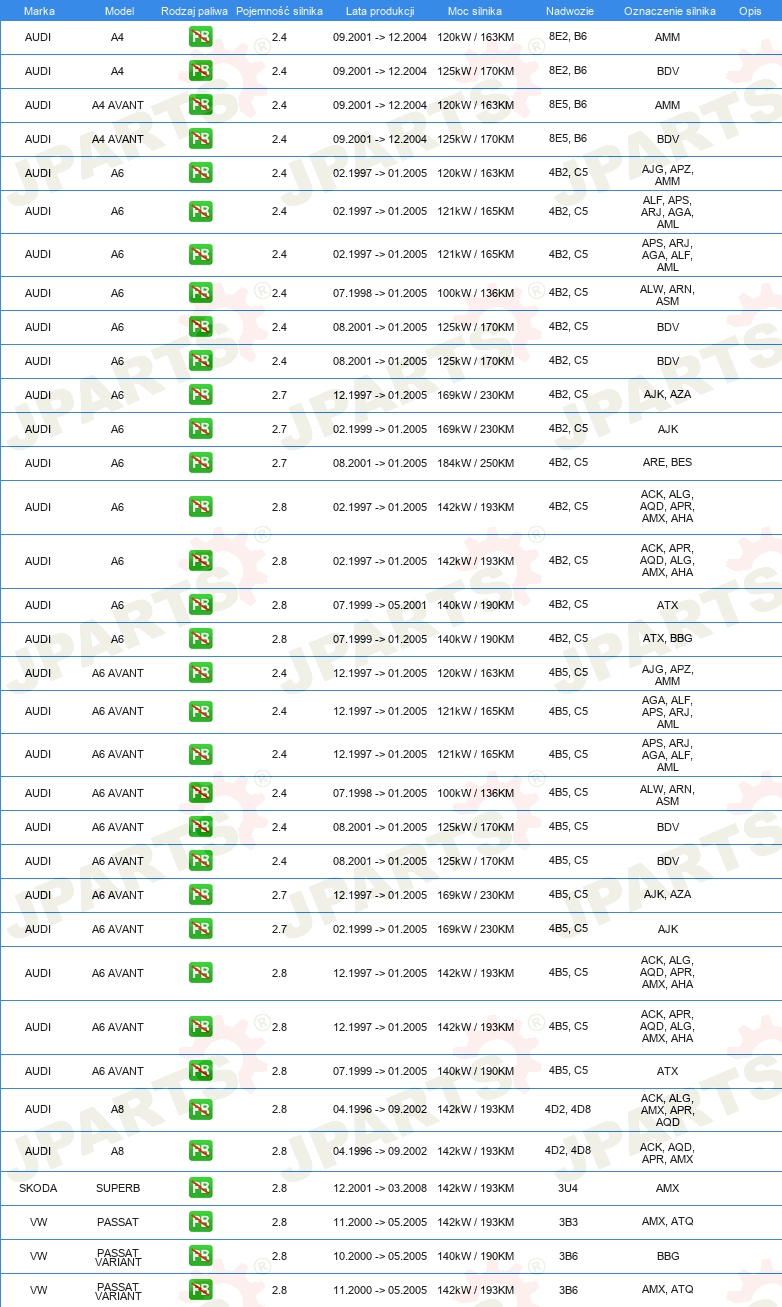Select the 3U4 body code cell
This screenshot has width=782, height=1307.
[568, 1188]
